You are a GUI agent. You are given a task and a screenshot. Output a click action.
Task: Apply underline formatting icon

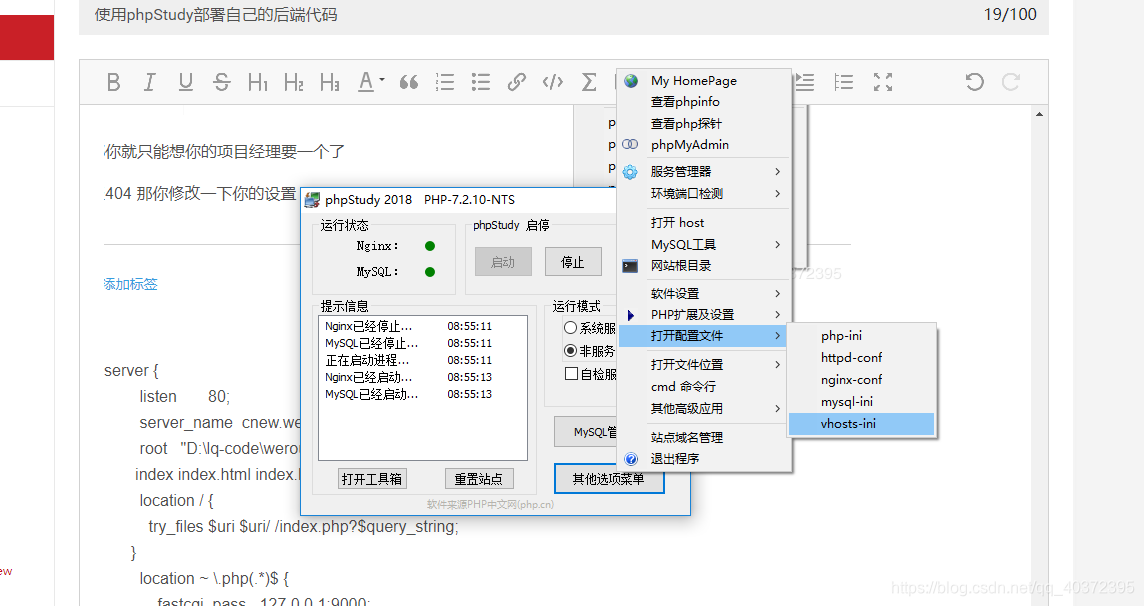point(185,82)
